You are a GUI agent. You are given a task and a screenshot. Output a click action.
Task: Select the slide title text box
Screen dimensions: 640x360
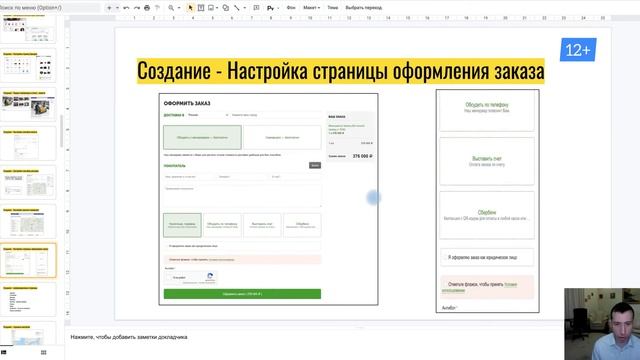340,71
